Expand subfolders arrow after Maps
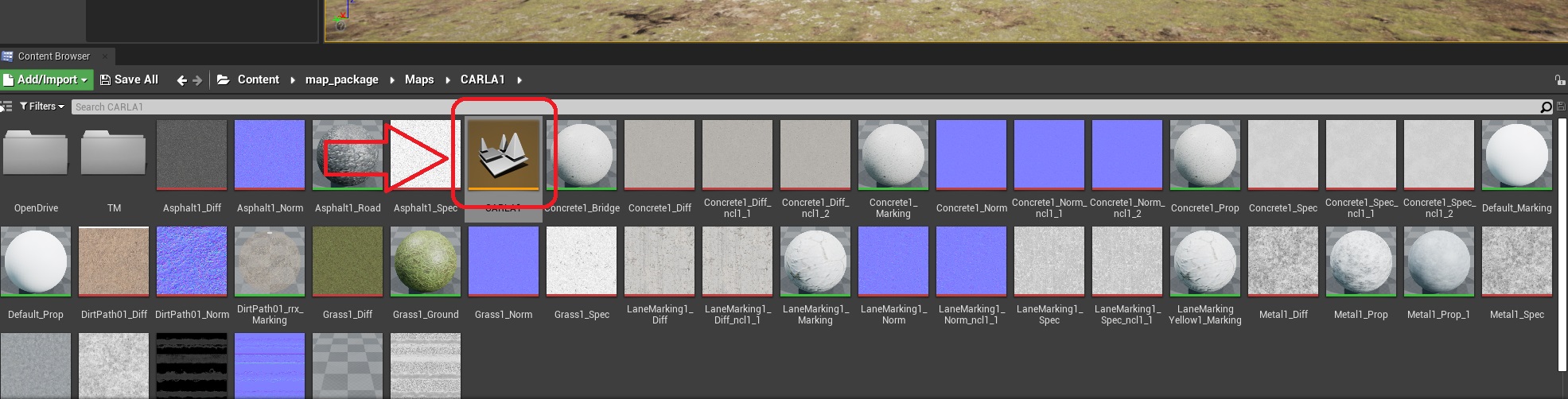This screenshot has height=399, width=1568. pos(448,79)
